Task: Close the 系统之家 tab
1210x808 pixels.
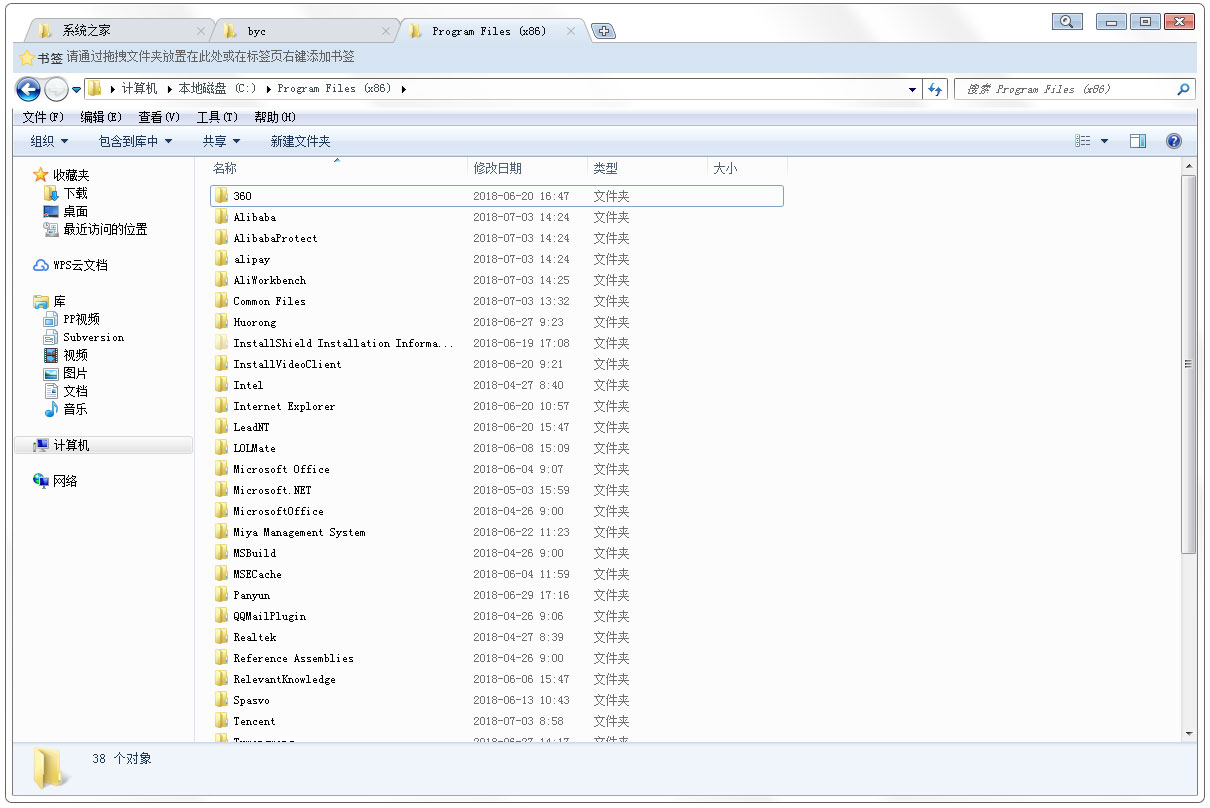Action: coord(201,31)
